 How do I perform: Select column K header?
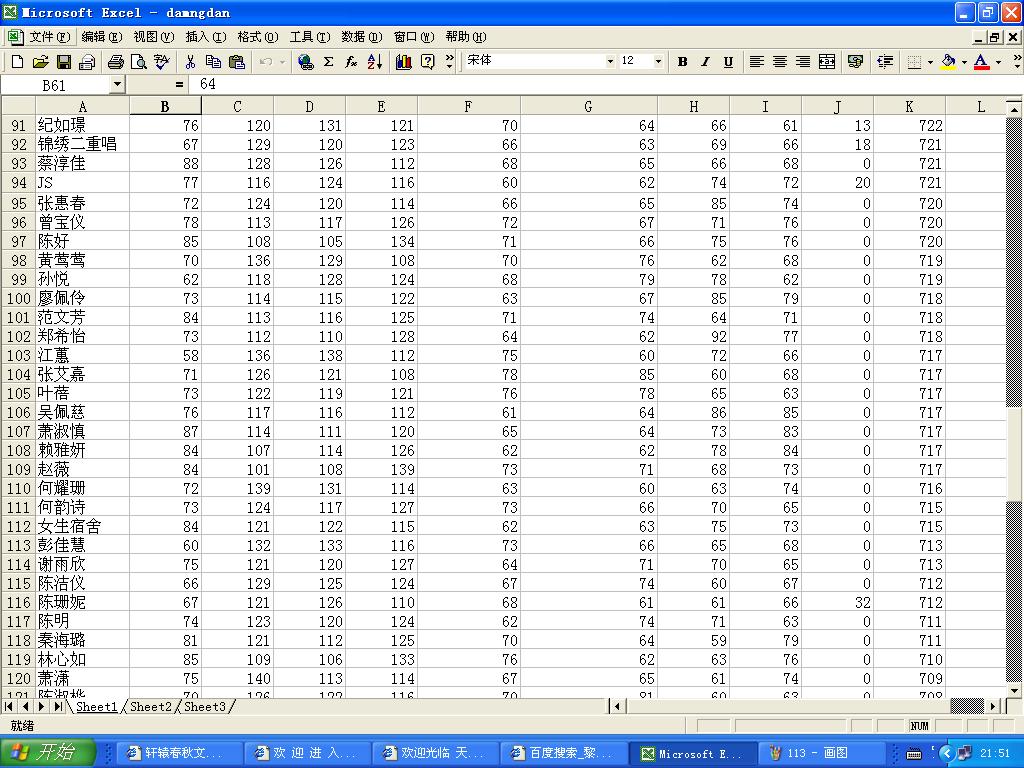909,107
